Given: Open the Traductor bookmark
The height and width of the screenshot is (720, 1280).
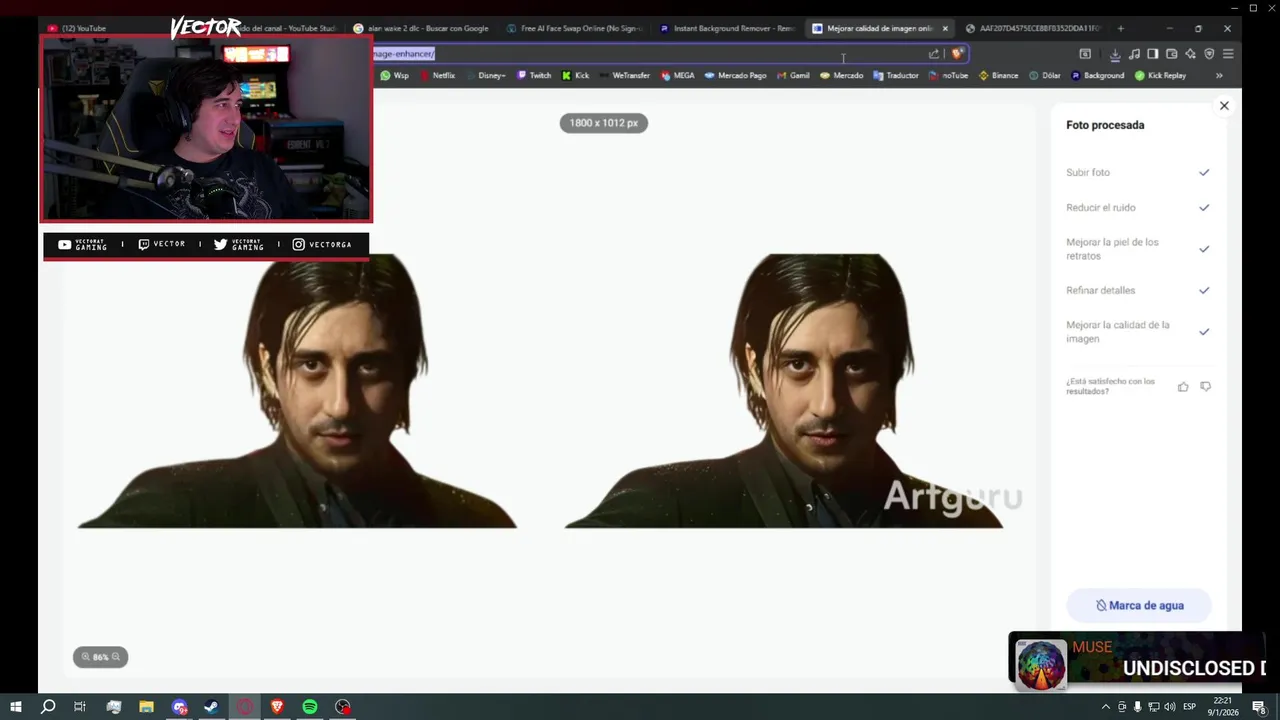Looking at the screenshot, I should 895,75.
